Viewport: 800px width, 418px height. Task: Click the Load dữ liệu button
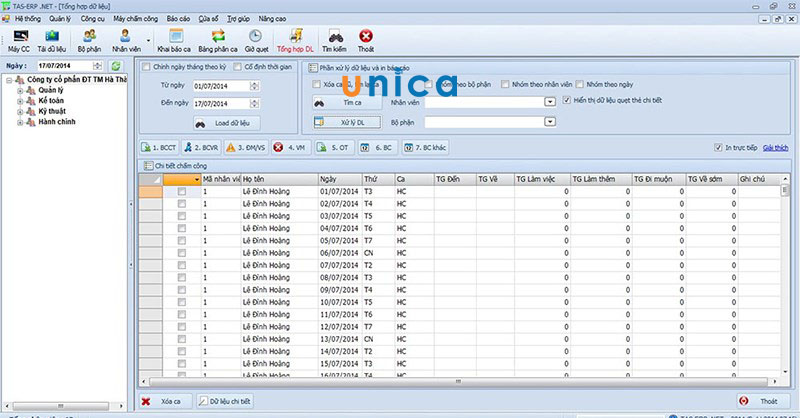229,122
